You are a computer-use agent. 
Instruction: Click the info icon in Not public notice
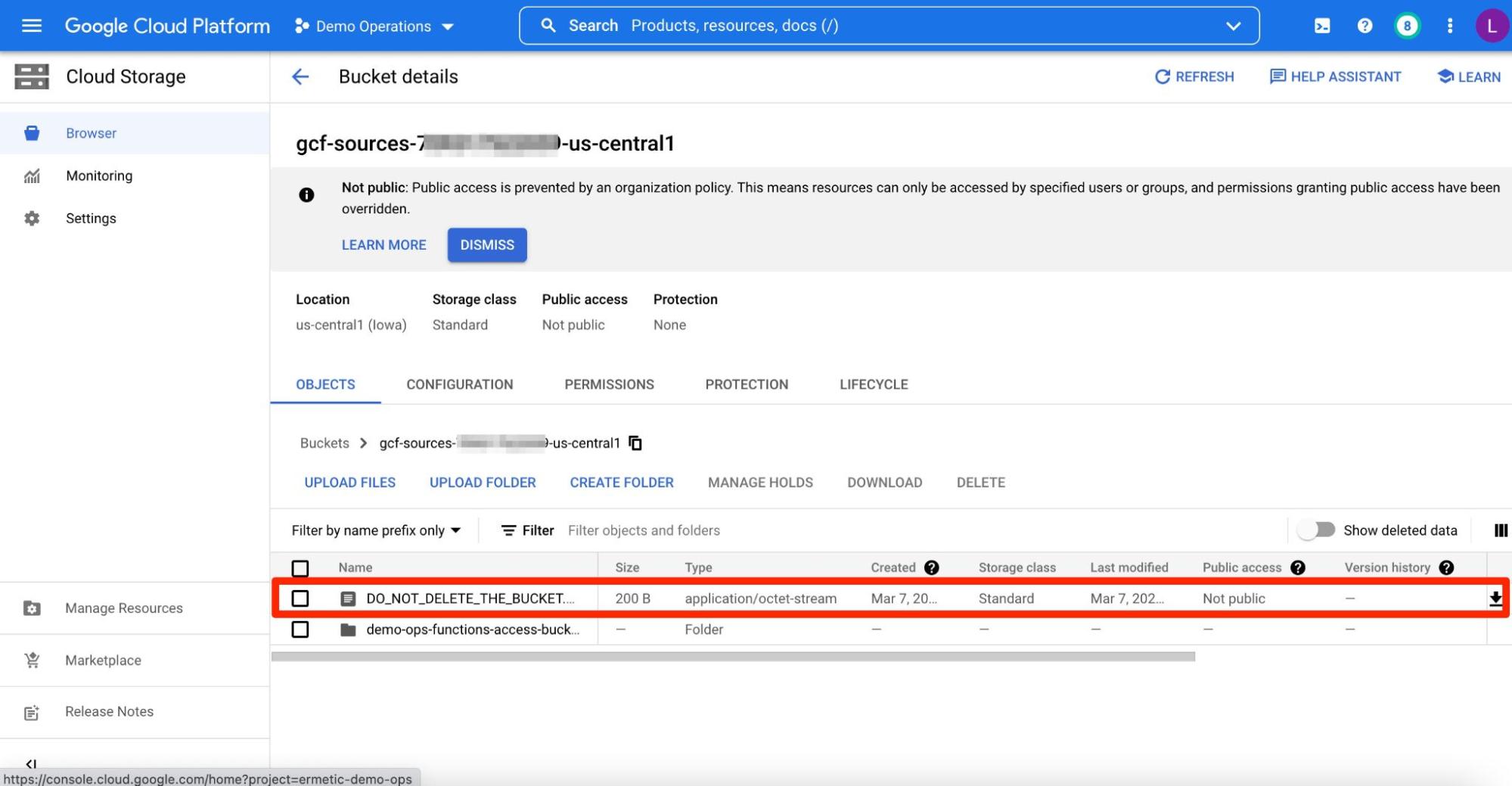[306, 195]
